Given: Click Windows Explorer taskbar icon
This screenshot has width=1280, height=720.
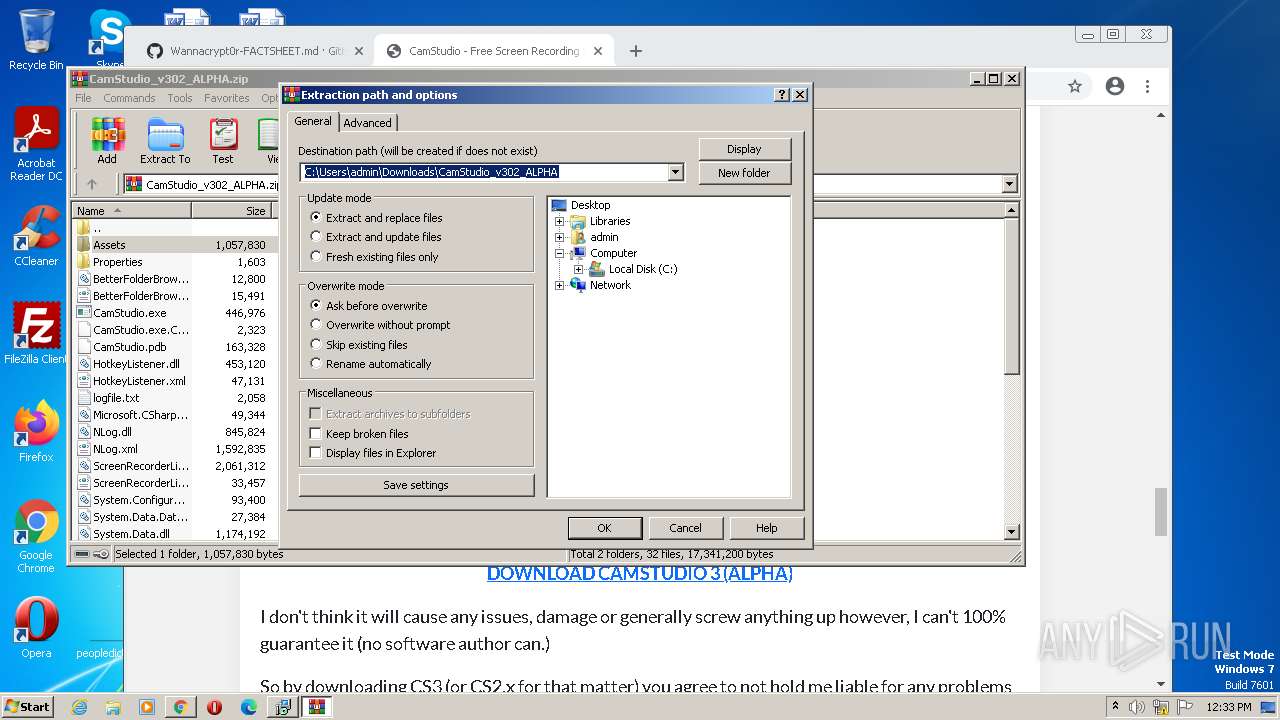Looking at the screenshot, I should point(113,707).
